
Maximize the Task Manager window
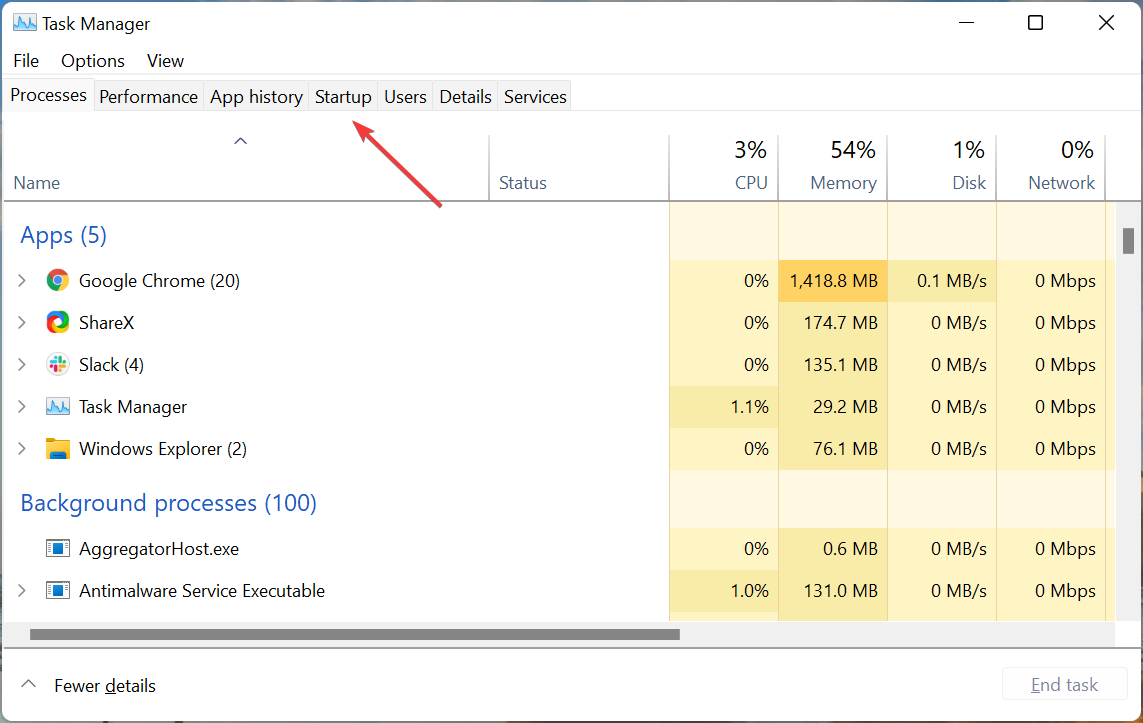coord(1035,23)
